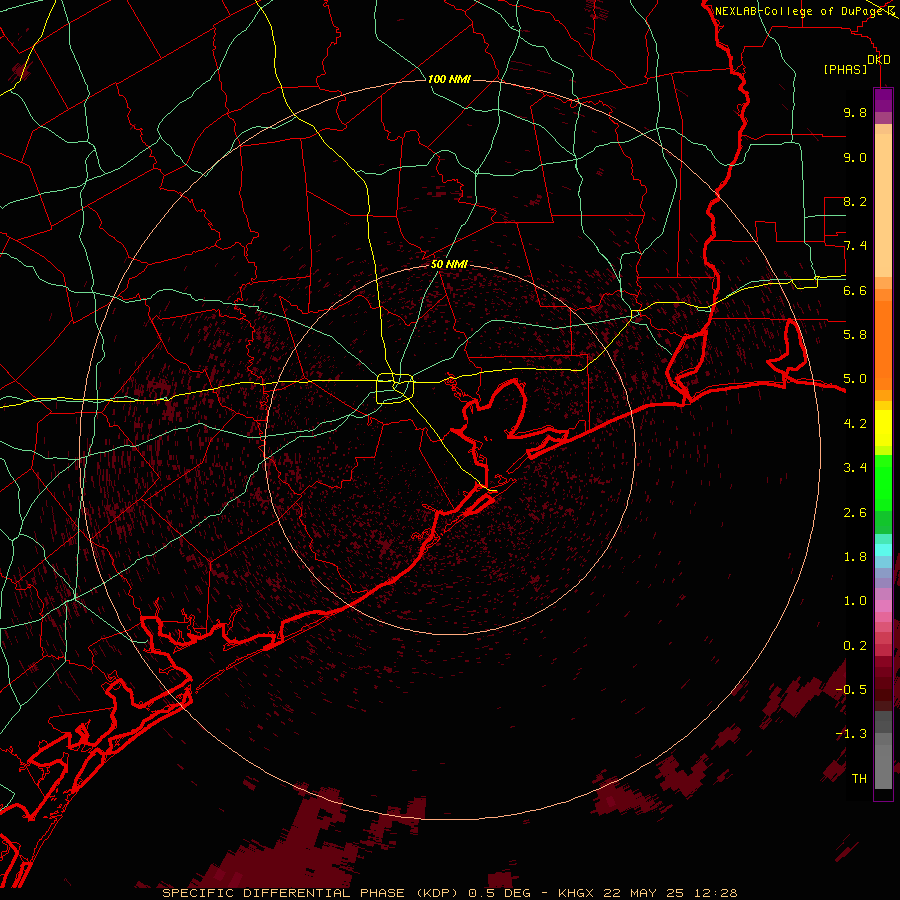Click the "SPECIFIC DIFFERENTIAL PHASE (KDP)" caption text
Image resolution: width=900 pixels, height=900 pixels.
pyautogui.click(x=312, y=893)
